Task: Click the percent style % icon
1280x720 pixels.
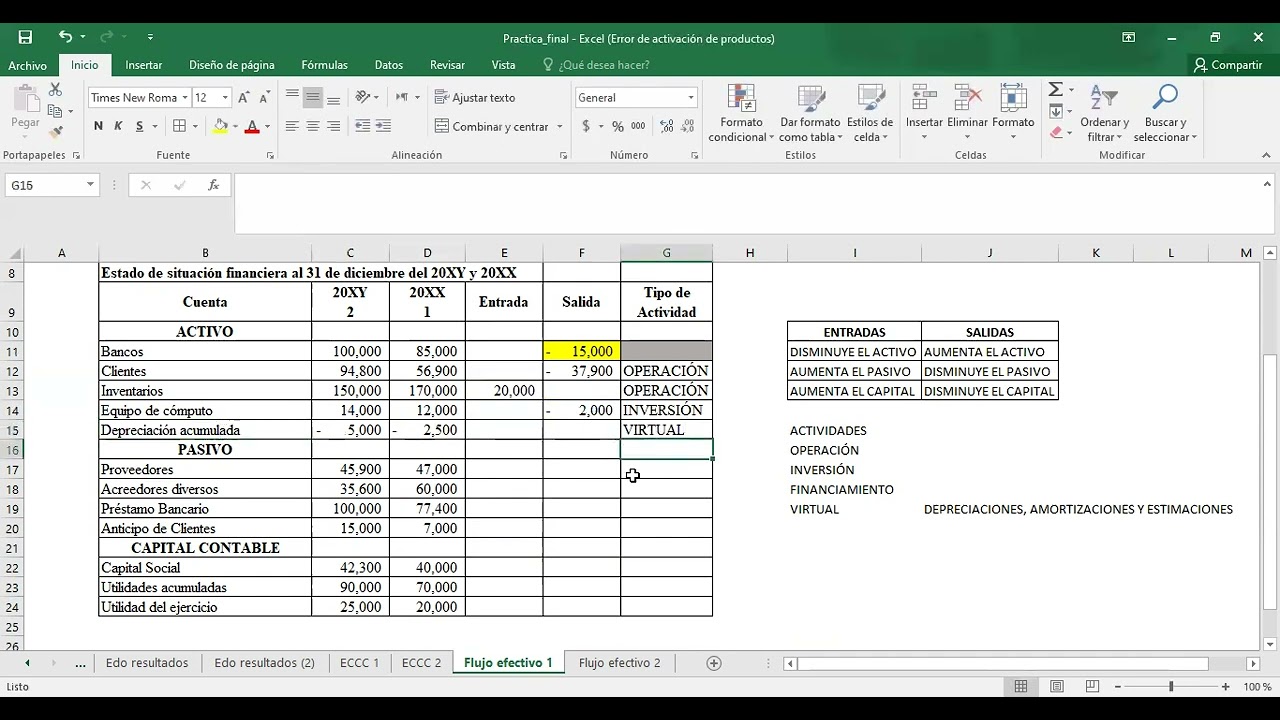Action: (618, 126)
